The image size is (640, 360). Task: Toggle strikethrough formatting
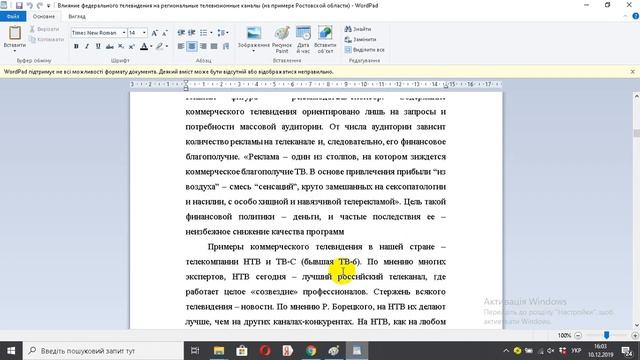point(109,47)
